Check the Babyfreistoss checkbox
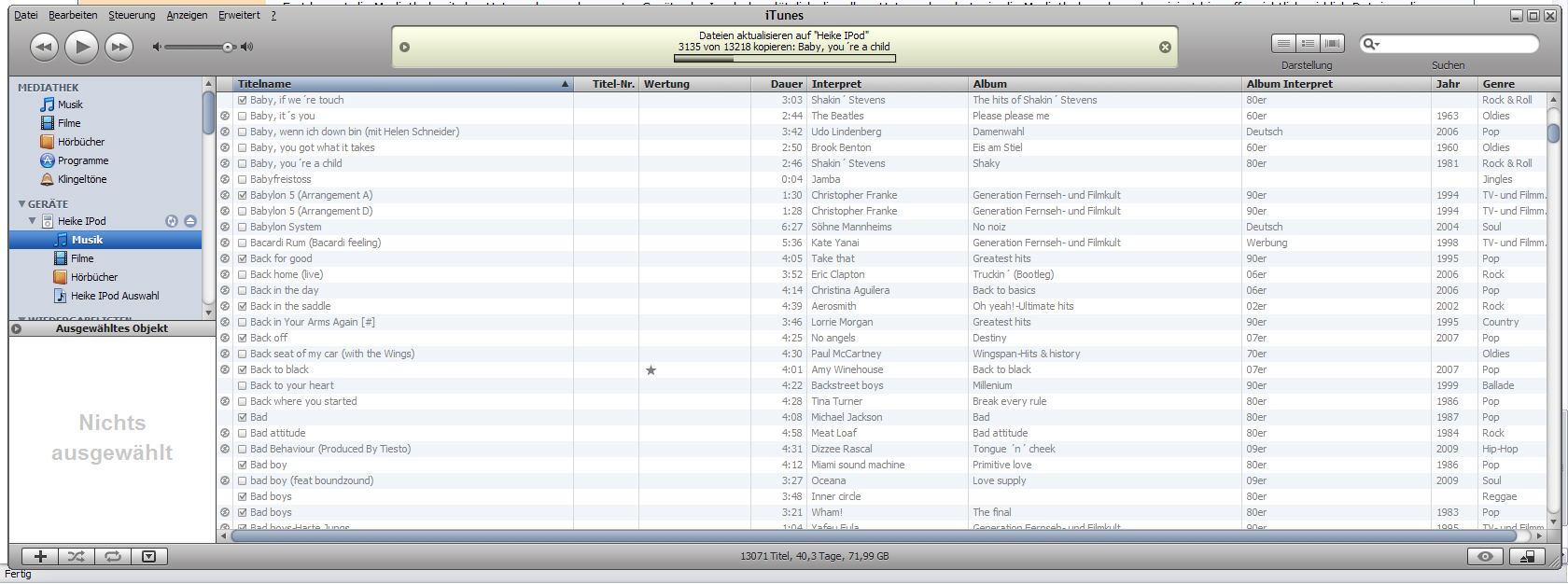 [x=243, y=179]
